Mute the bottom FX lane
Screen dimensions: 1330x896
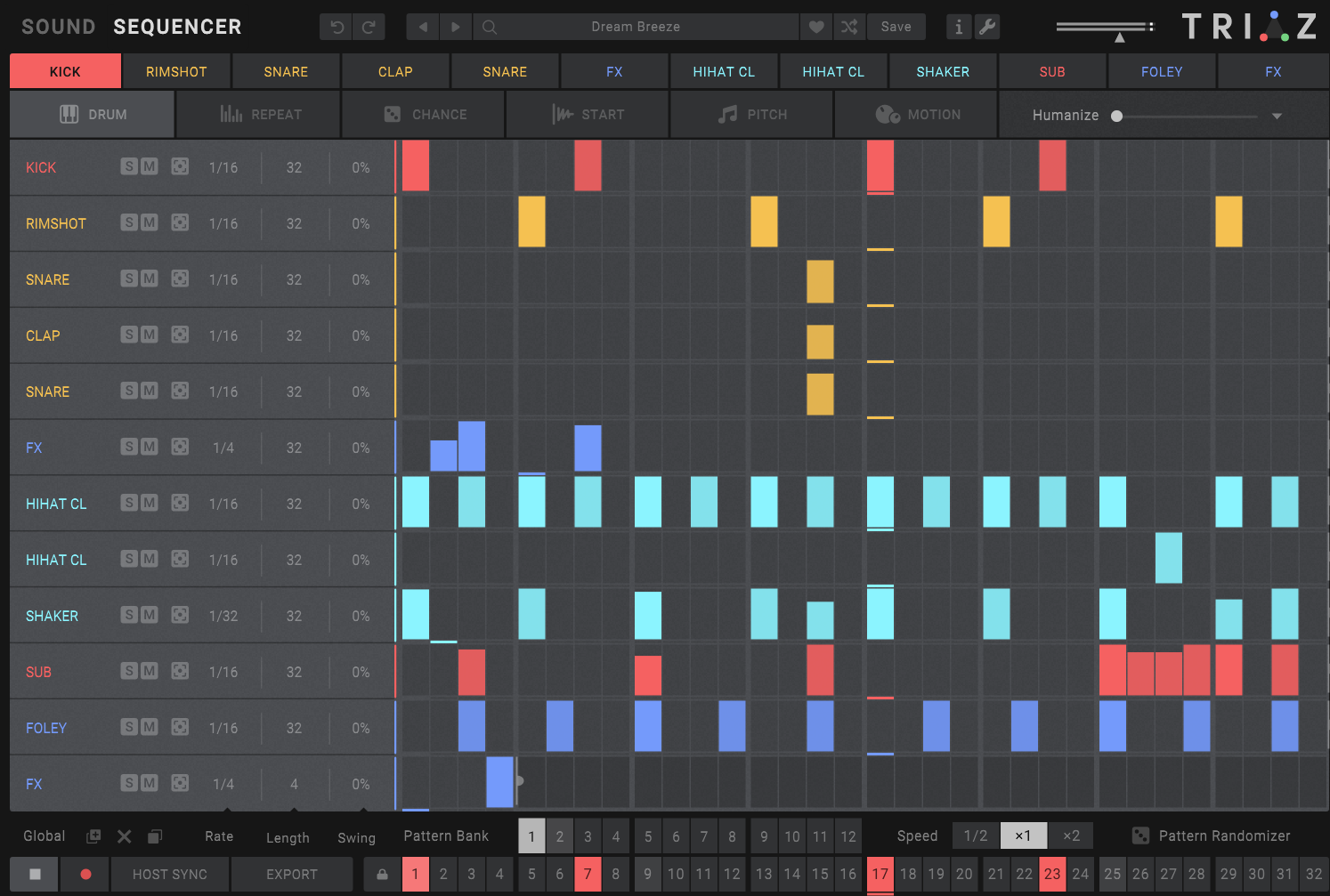click(x=150, y=783)
